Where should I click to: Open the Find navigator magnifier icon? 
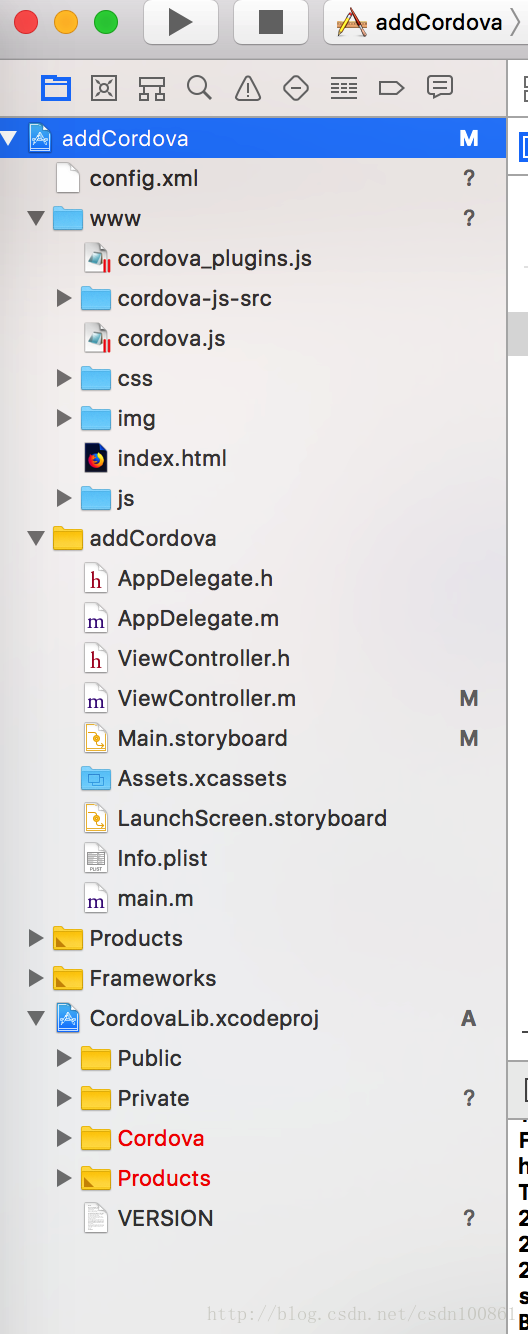pyautogui.click(x=199, y=88)
